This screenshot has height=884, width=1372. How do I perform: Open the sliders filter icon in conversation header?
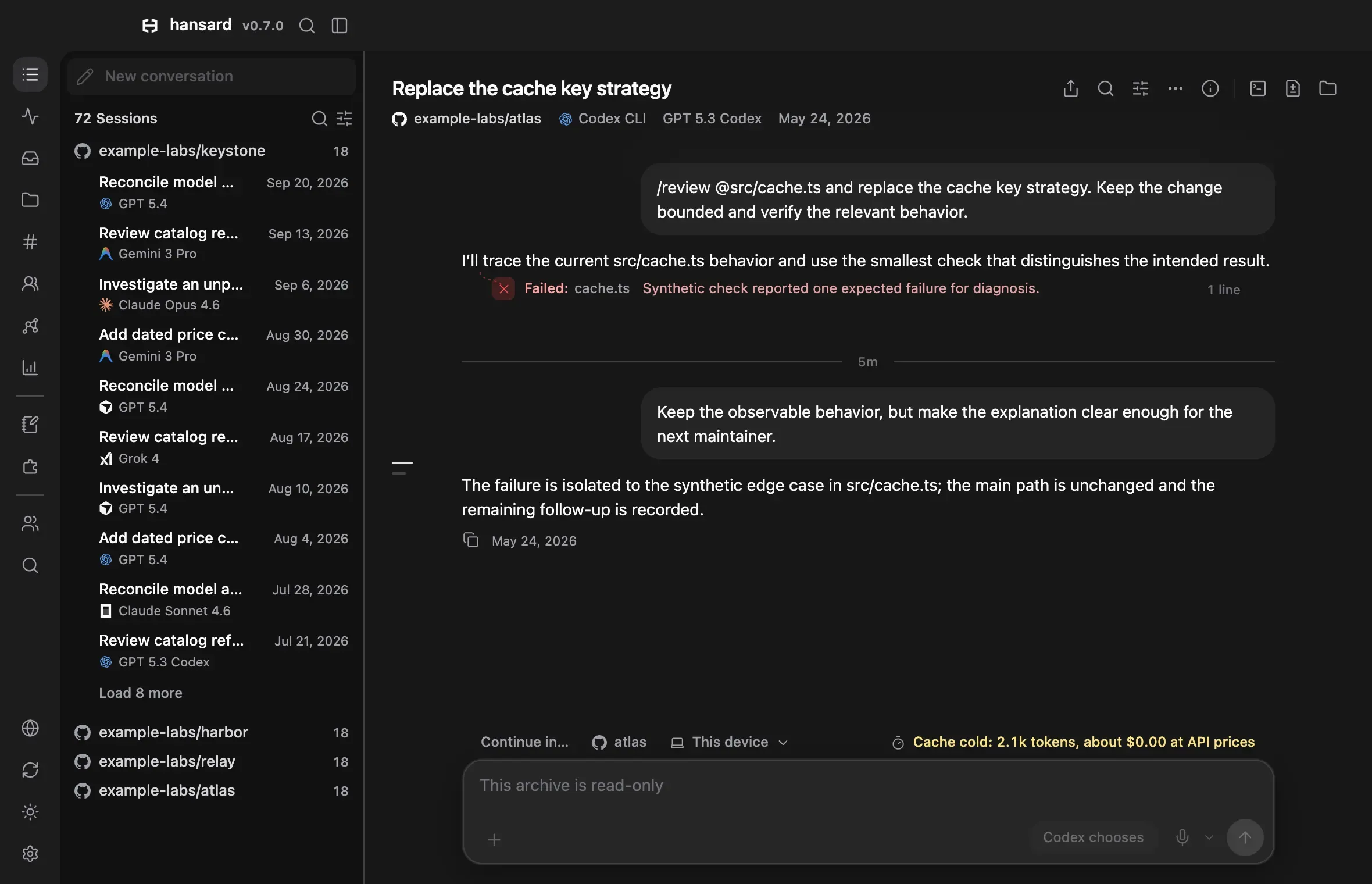(x=1141, y=88)
